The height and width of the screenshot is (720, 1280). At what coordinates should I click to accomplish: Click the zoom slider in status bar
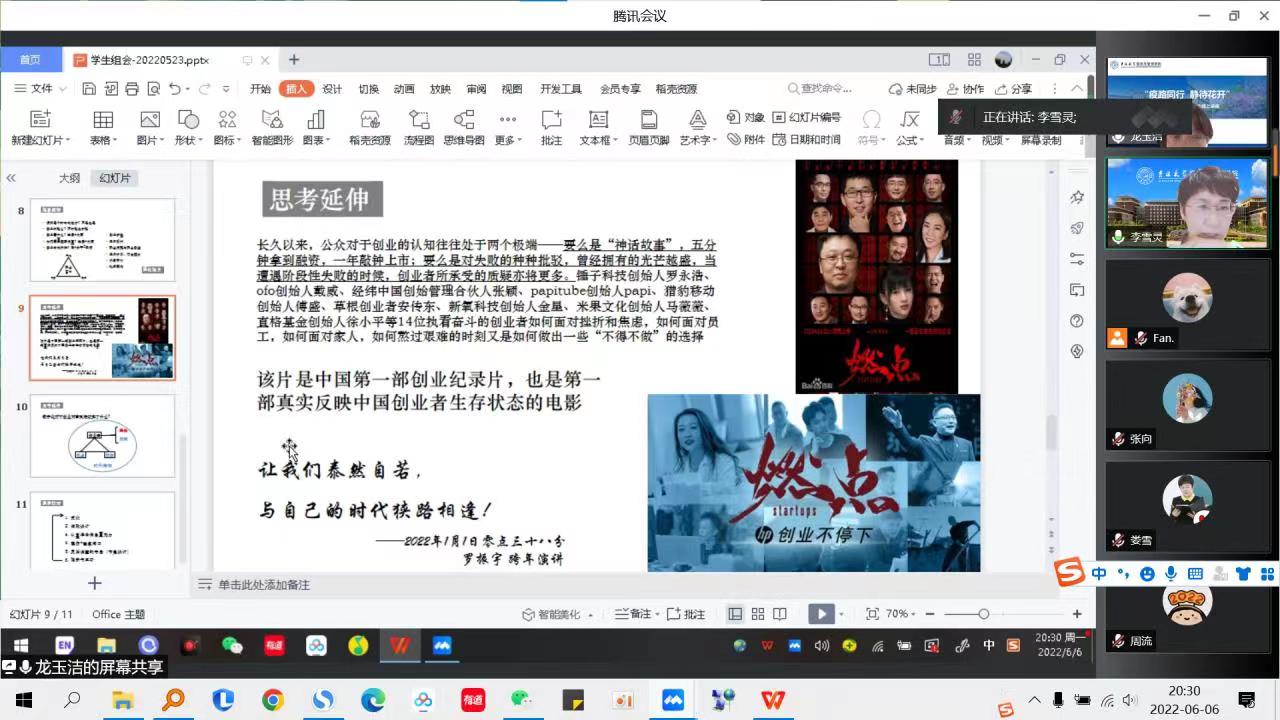983,614
